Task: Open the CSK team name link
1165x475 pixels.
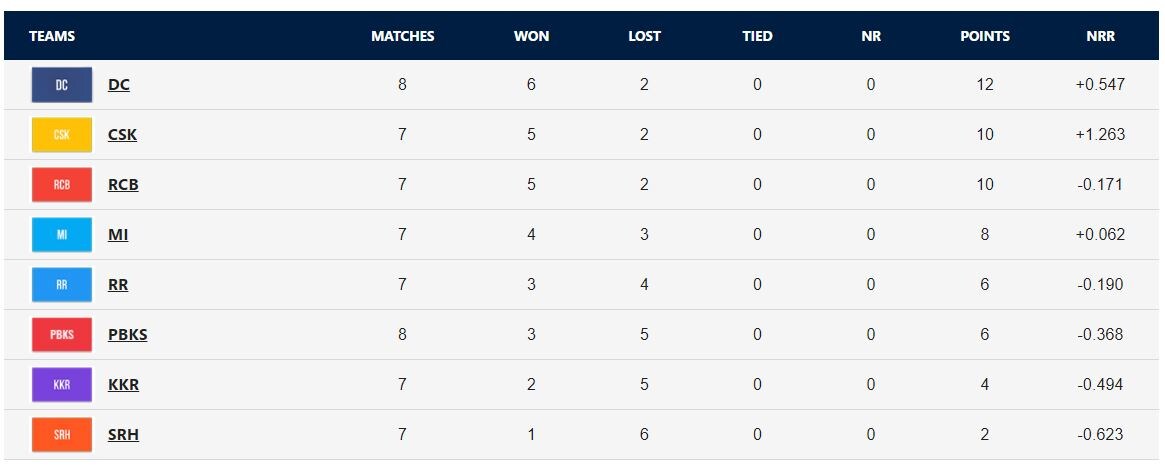Action: (122, 135)
